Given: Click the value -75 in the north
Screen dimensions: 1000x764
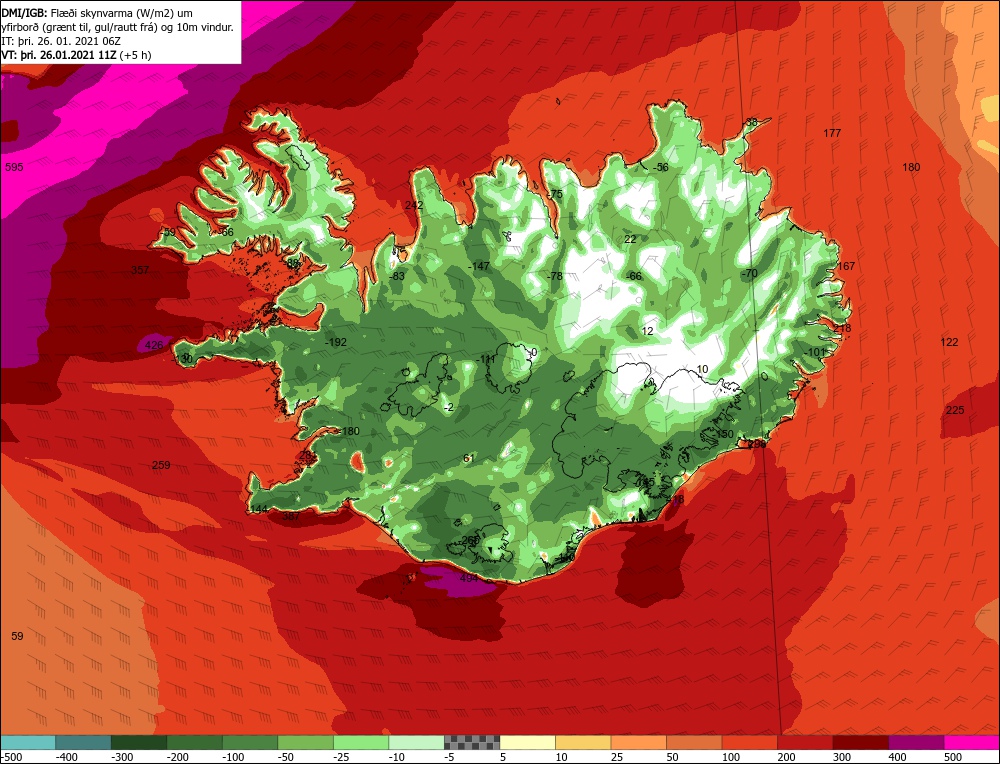Looking at the screenshot, I should 555,194.
